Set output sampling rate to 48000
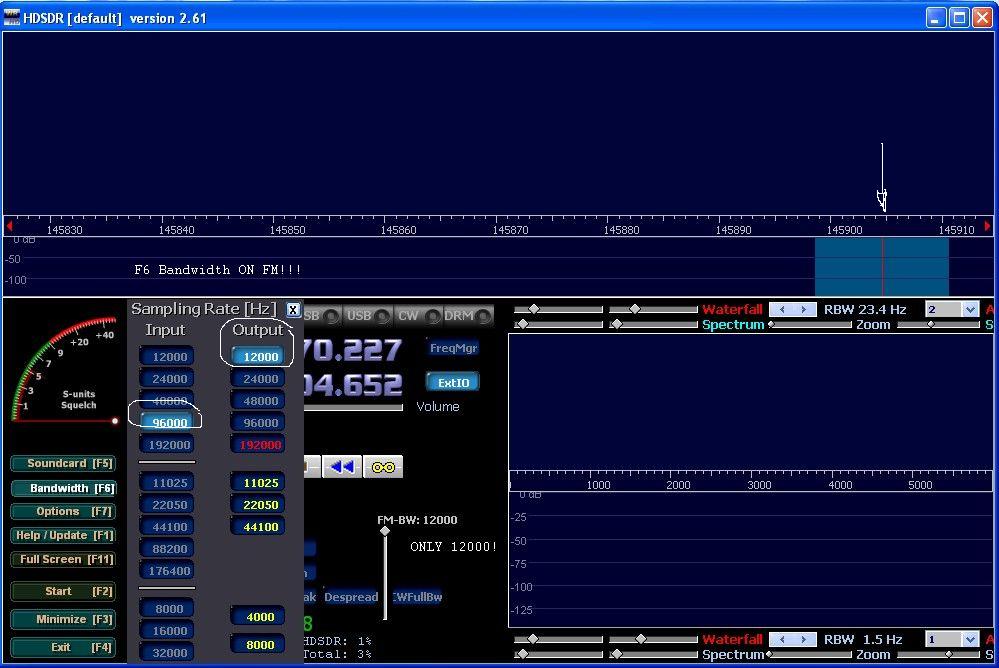Image resolution: width=999 pixels, height=668 pixels. pyautogui.click(x=260, y=401)
